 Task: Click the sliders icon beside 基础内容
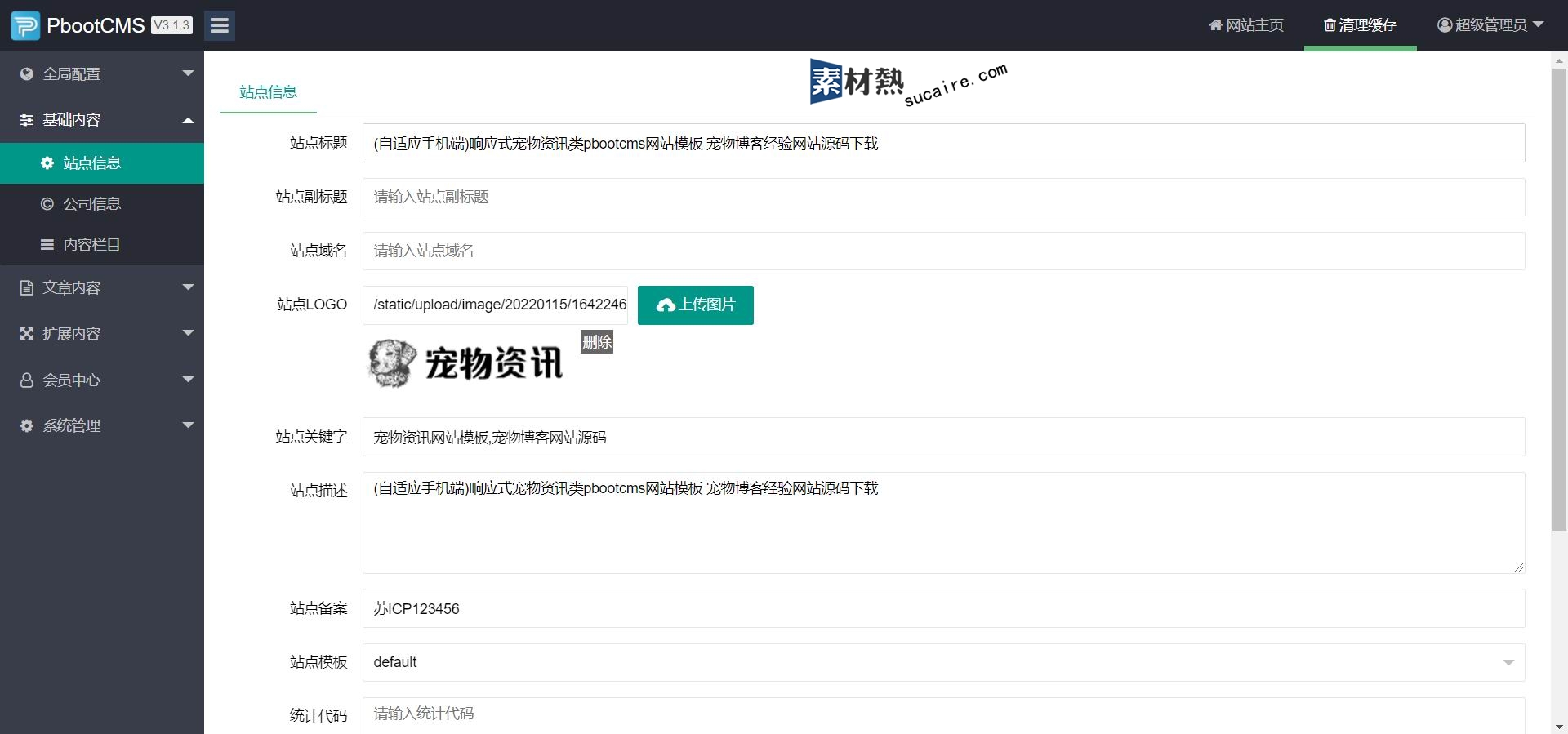(x=27, y=120)
